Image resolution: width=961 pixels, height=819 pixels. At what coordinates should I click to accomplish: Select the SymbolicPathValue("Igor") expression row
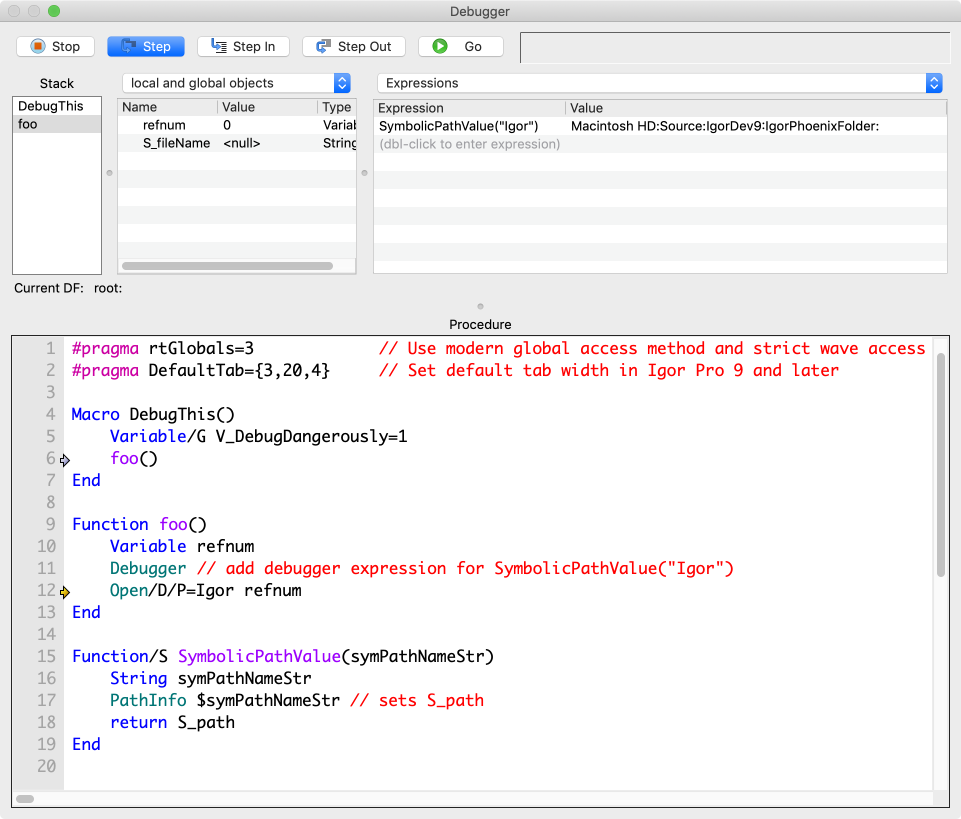(x=660, y=126)
